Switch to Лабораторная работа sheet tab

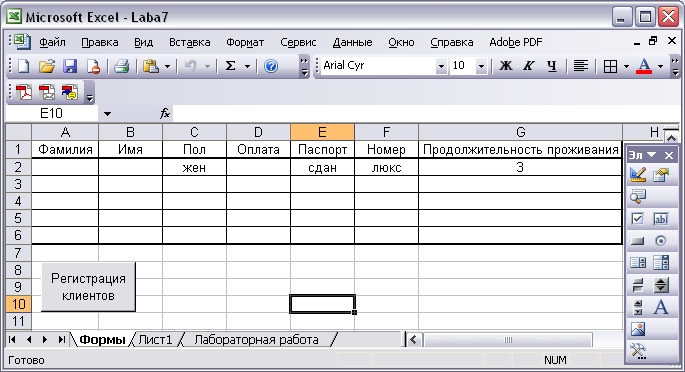click(x=256, y=340)
